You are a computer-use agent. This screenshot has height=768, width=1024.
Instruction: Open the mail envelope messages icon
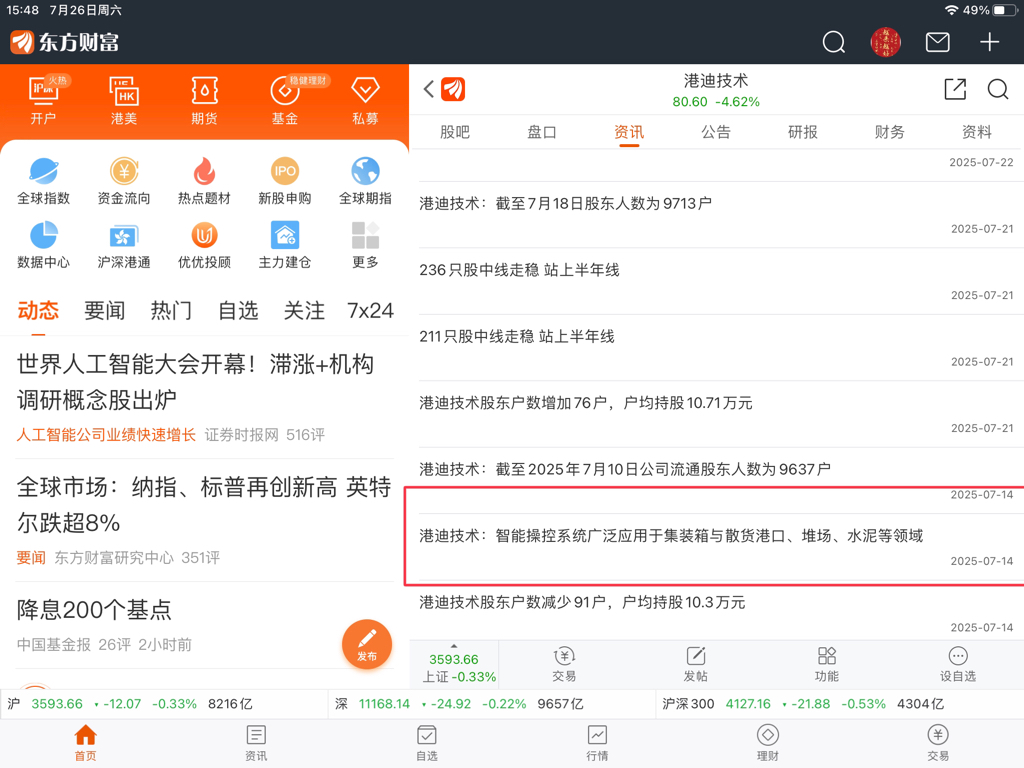937,42
